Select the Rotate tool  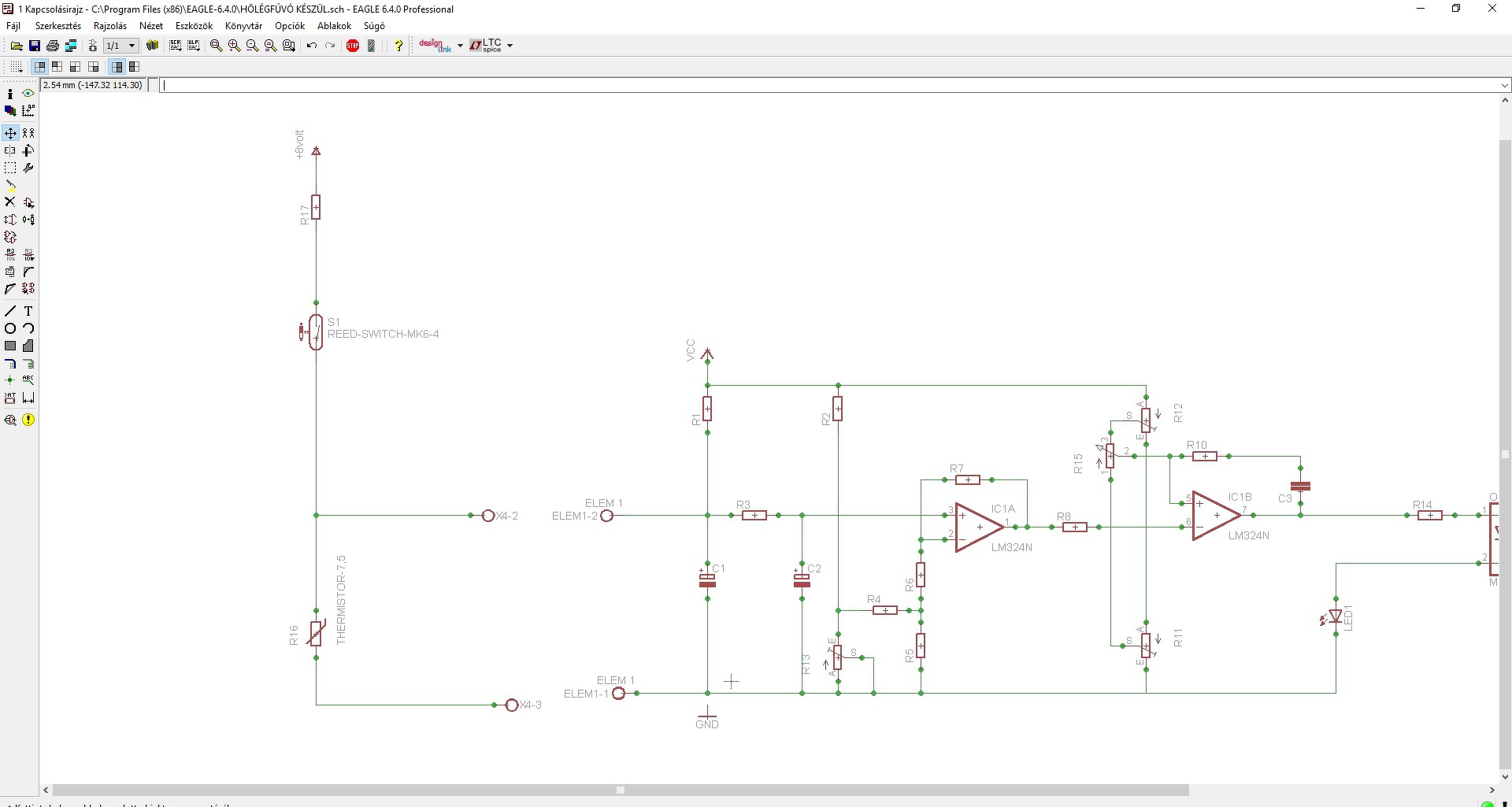(x=28, y=150)
